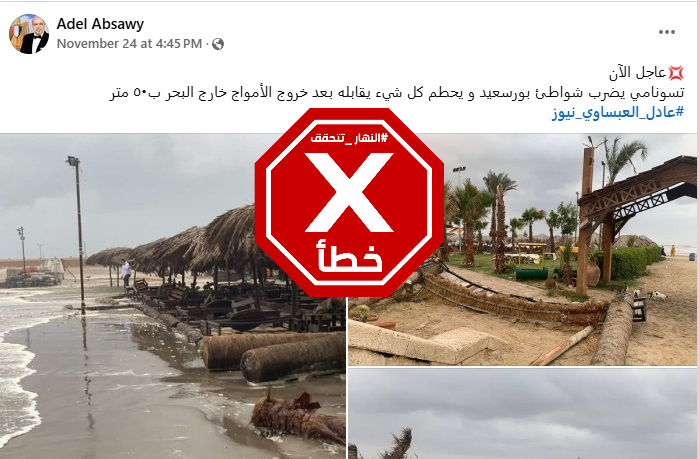The width and height of the screenshot is (699, 459).
Task: Open the flooded beach huts photo
Action: [173, 296]
